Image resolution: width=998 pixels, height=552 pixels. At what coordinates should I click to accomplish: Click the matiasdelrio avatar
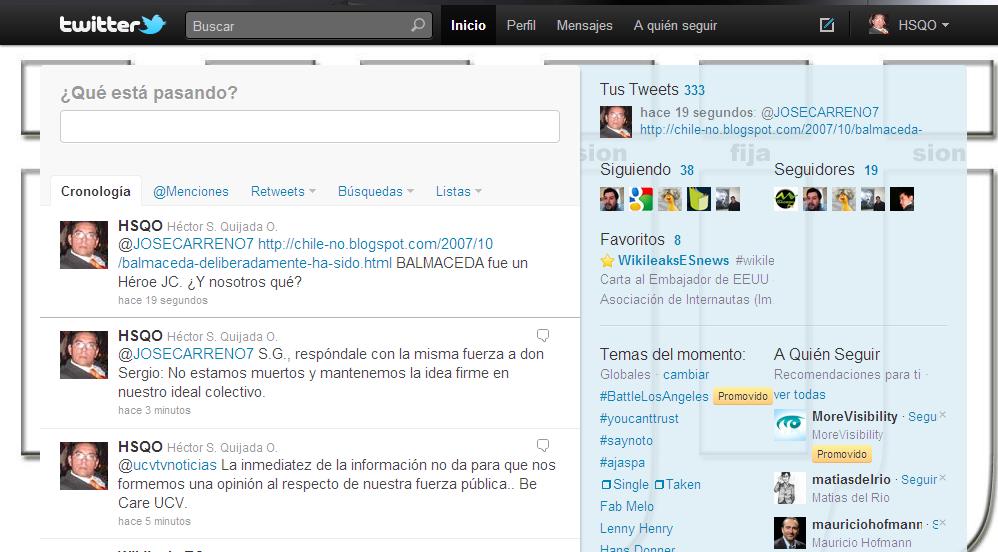[x=790, y=488]
